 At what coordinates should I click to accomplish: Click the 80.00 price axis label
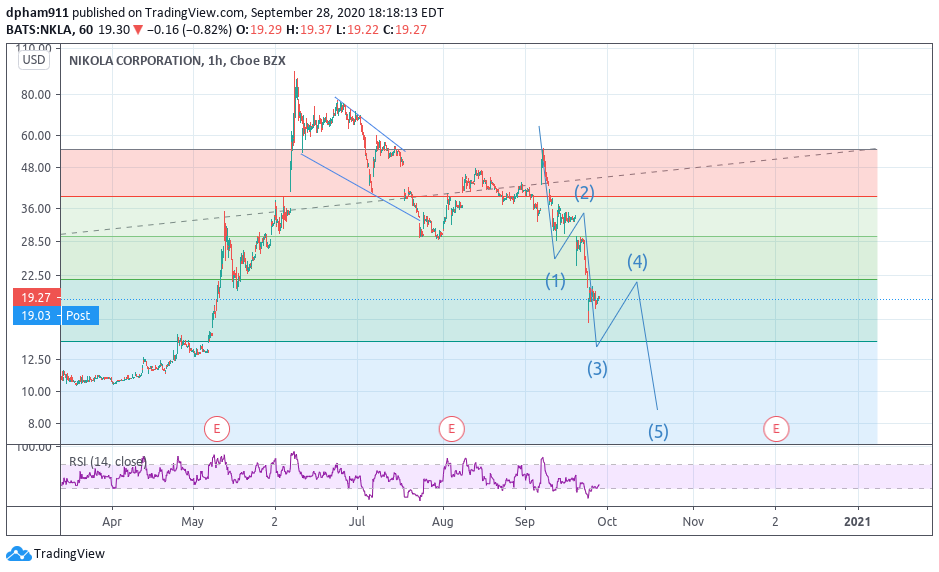click(37, 95)
